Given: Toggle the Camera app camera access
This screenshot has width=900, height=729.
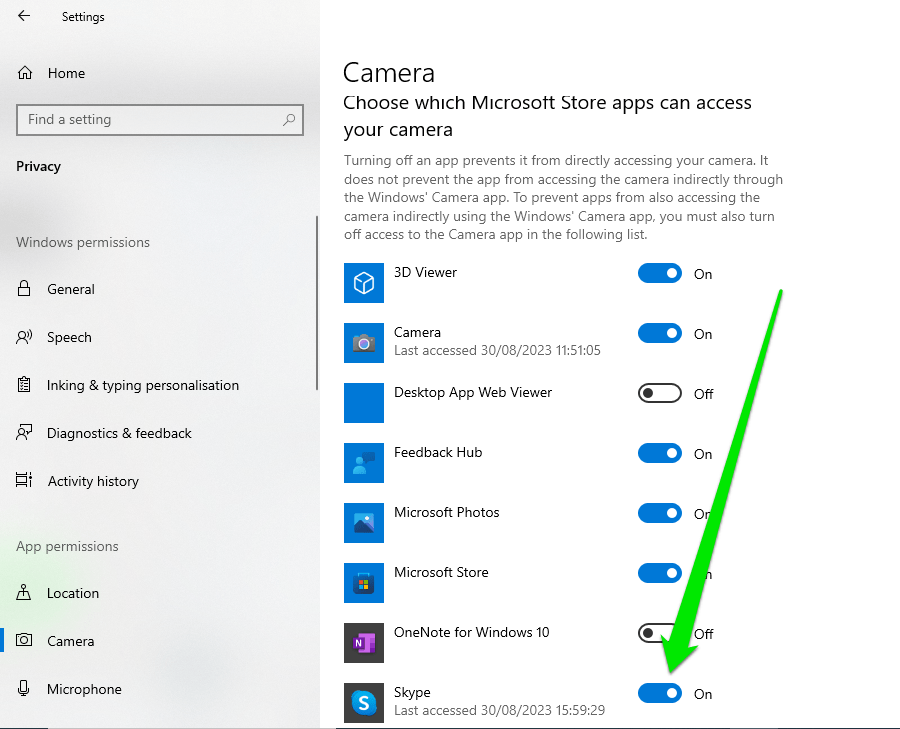Looking at the screenshot, I should point(660,334).
